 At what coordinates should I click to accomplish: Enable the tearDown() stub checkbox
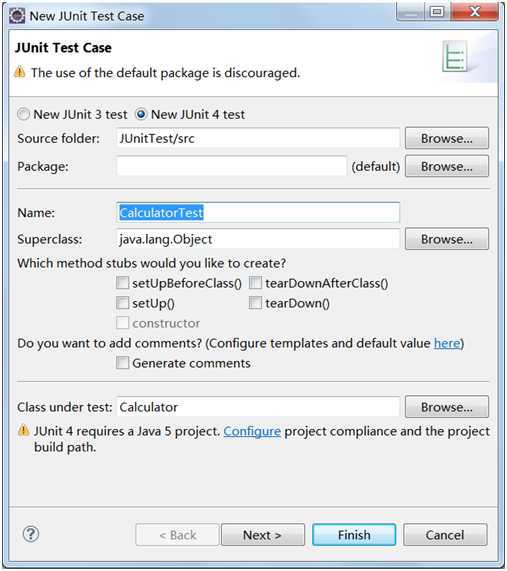[255, 303]
